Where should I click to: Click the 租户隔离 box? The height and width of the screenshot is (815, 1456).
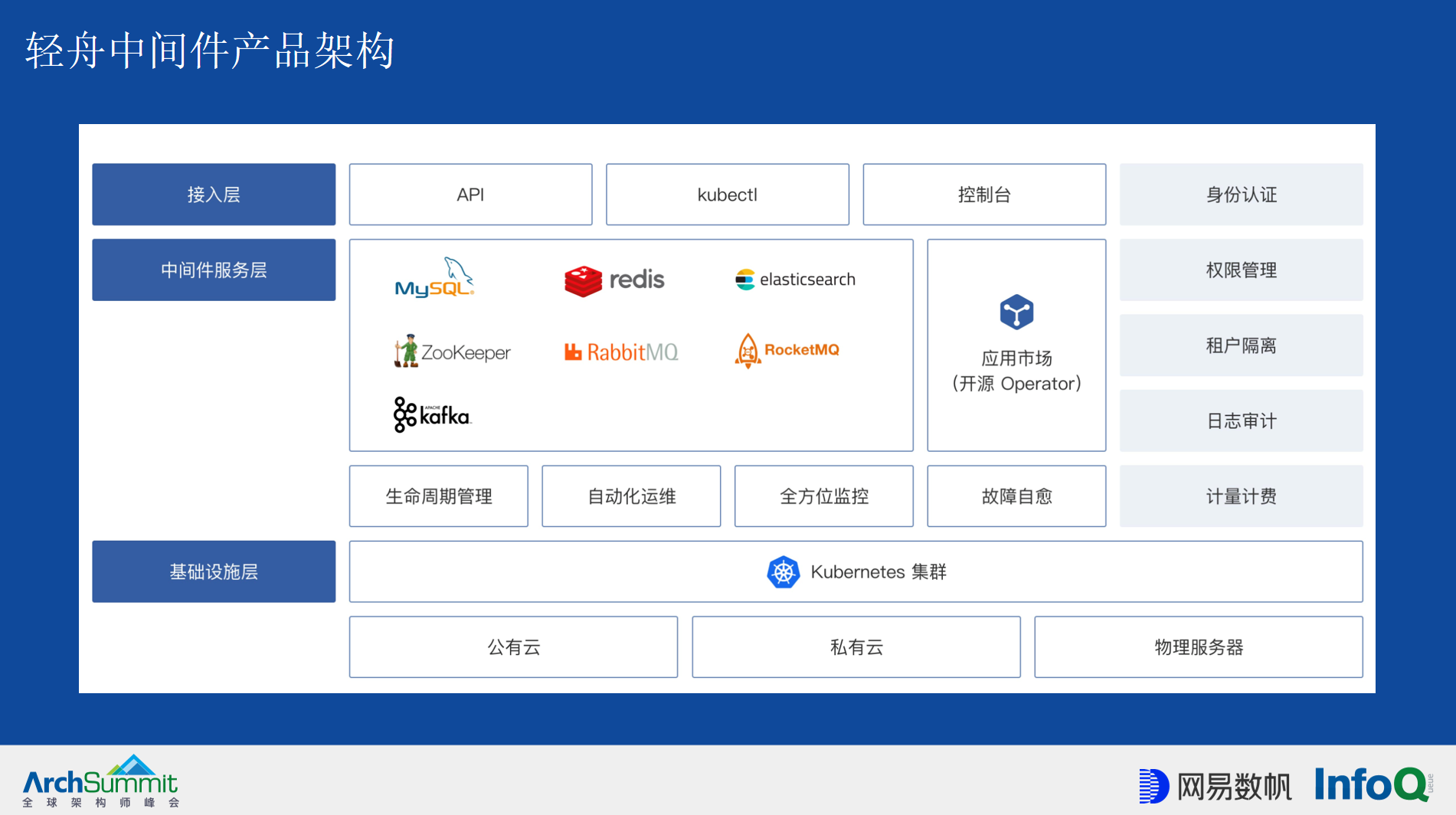click(x=1242, y=345)
